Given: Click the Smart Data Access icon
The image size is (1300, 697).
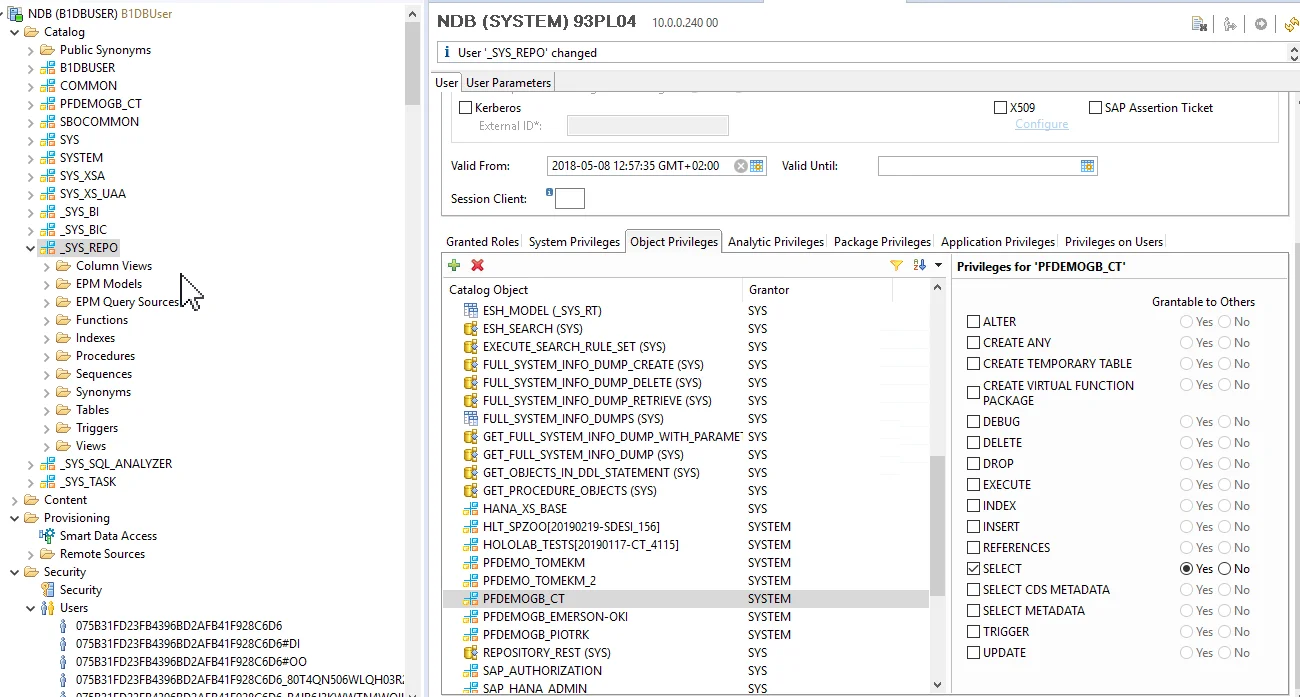Looking at the screenshot, I should click(x=47, y=536).
